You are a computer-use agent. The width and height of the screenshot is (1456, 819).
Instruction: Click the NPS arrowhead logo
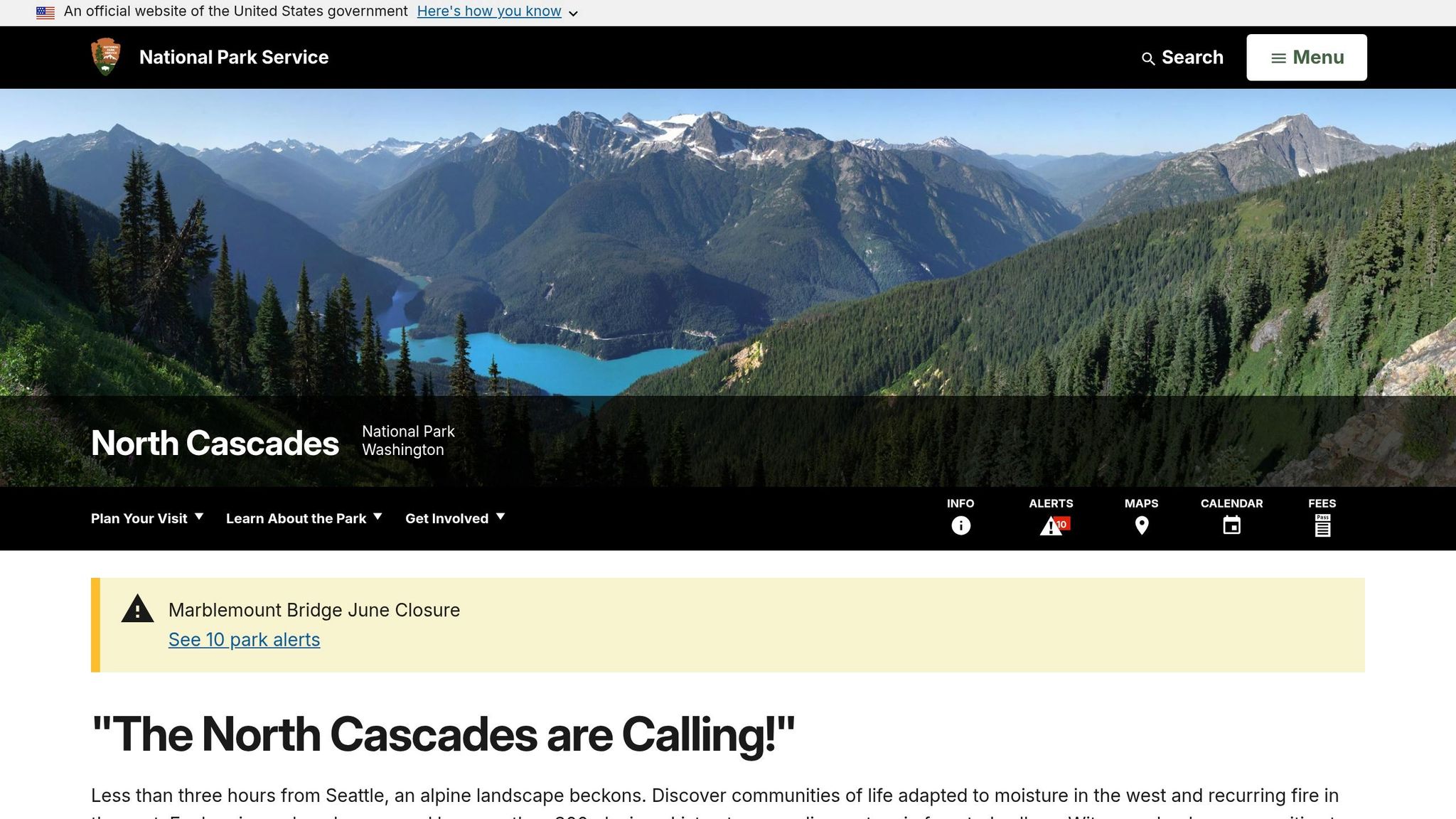click(x=106, y=57)
